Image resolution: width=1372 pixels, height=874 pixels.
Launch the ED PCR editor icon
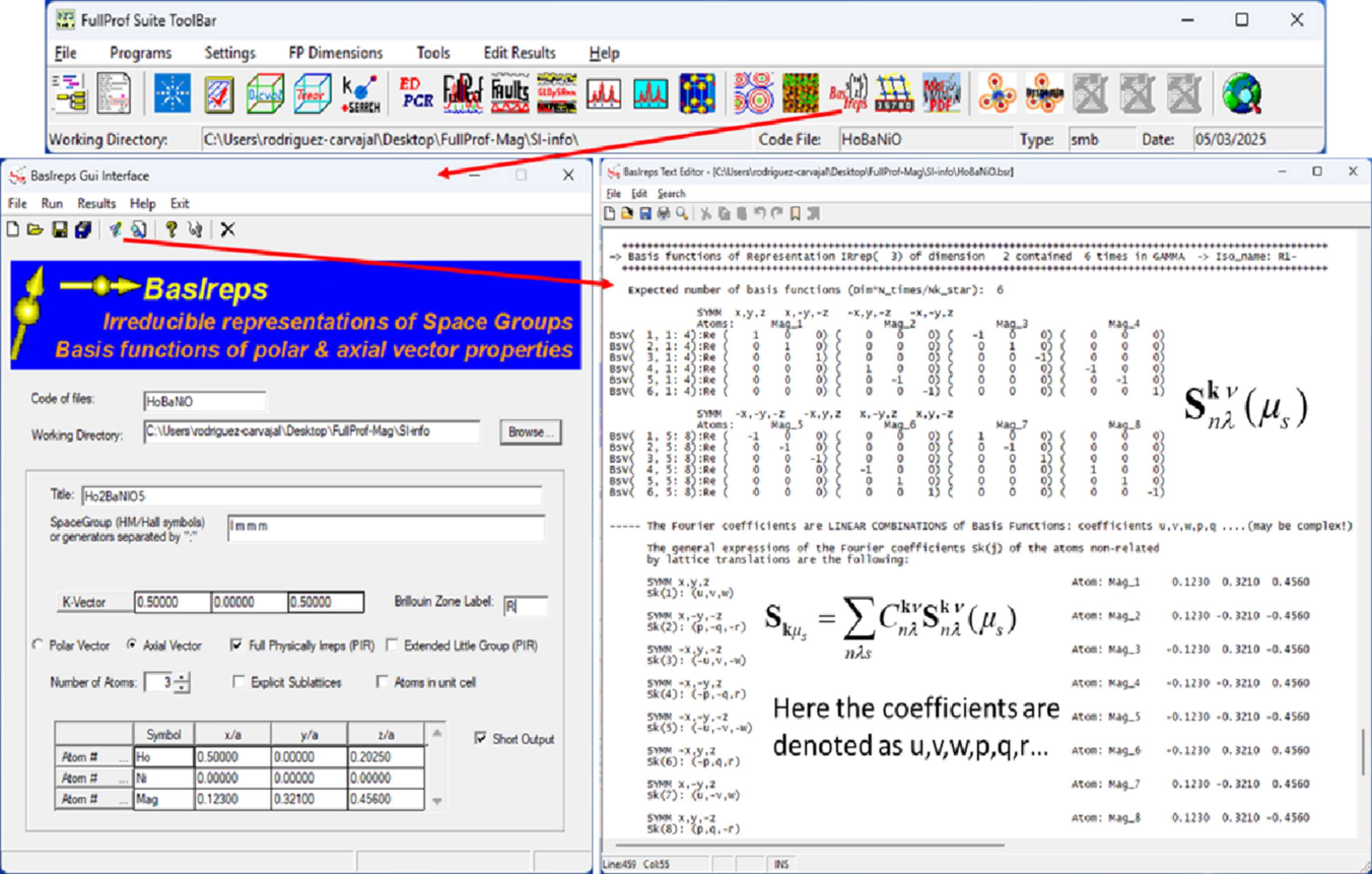pyautogui.click(x=417, y=93)
